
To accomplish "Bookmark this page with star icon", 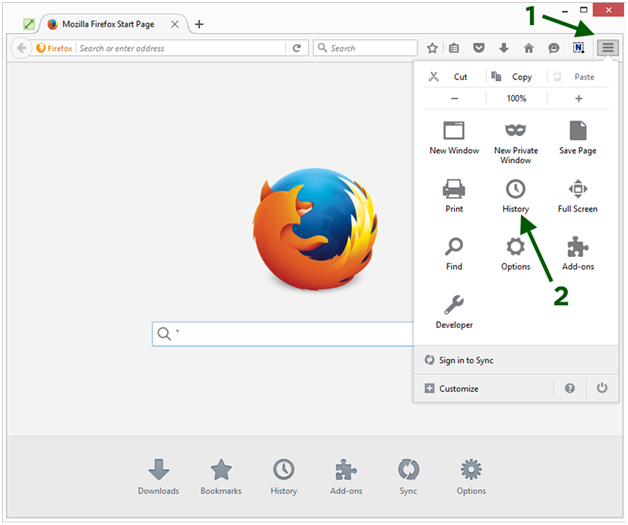I will [432, 48].
